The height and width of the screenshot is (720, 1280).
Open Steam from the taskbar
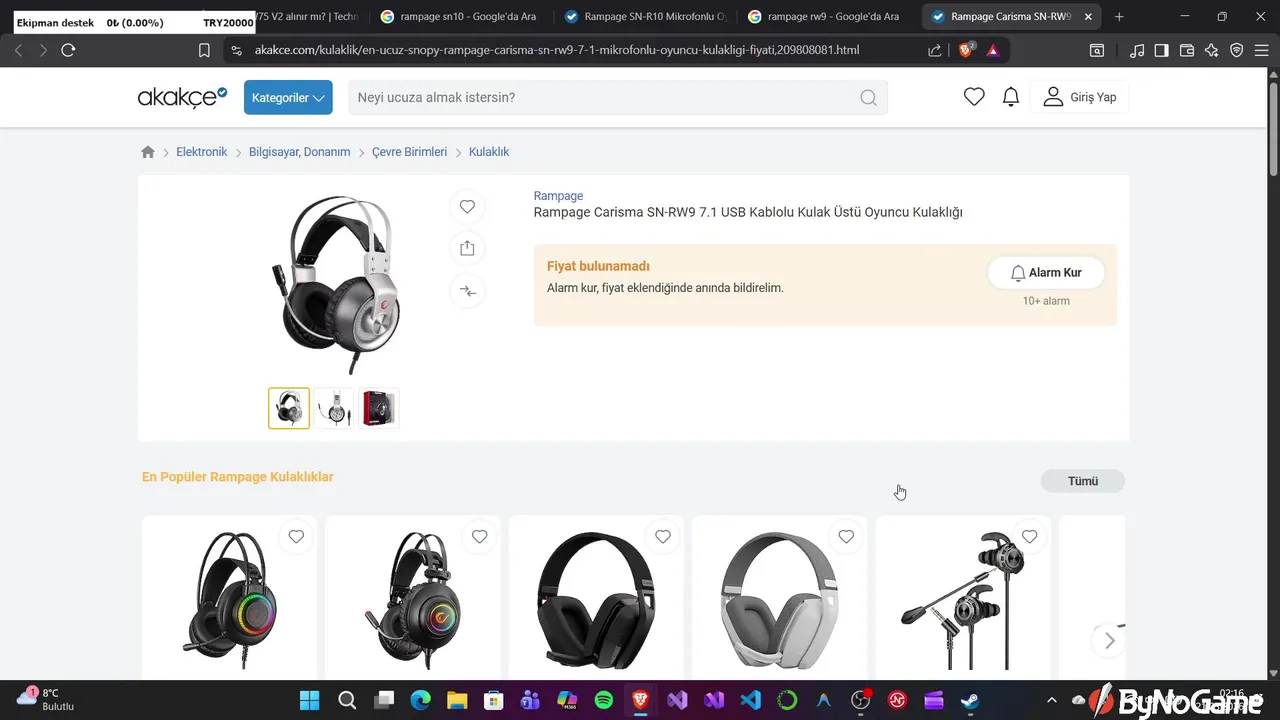[x=969, y=700]
